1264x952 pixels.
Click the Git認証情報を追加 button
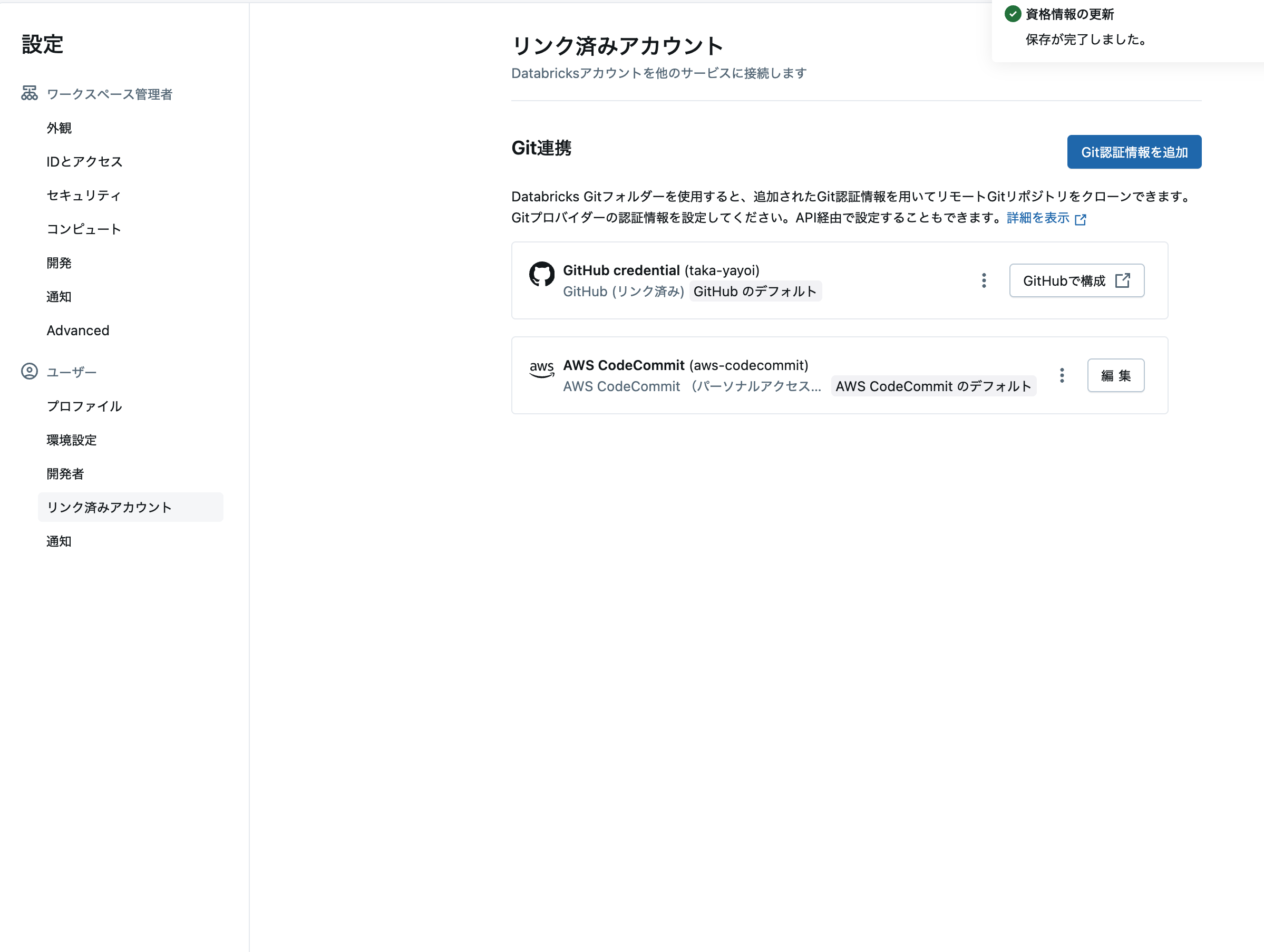point(1134,151)
